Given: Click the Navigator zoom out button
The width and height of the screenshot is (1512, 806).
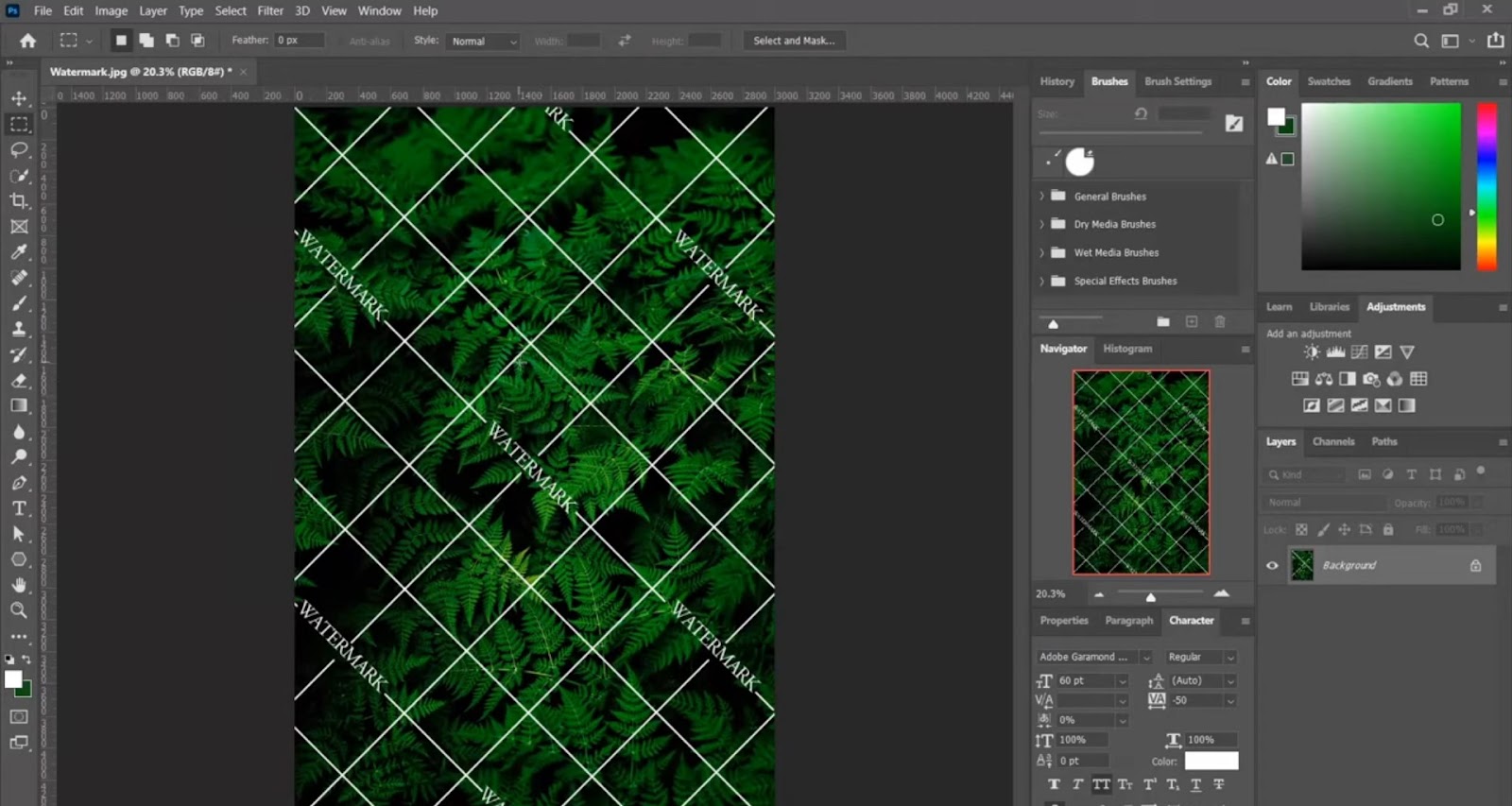Looking at the screenshot, I should tap(1099, 594).
